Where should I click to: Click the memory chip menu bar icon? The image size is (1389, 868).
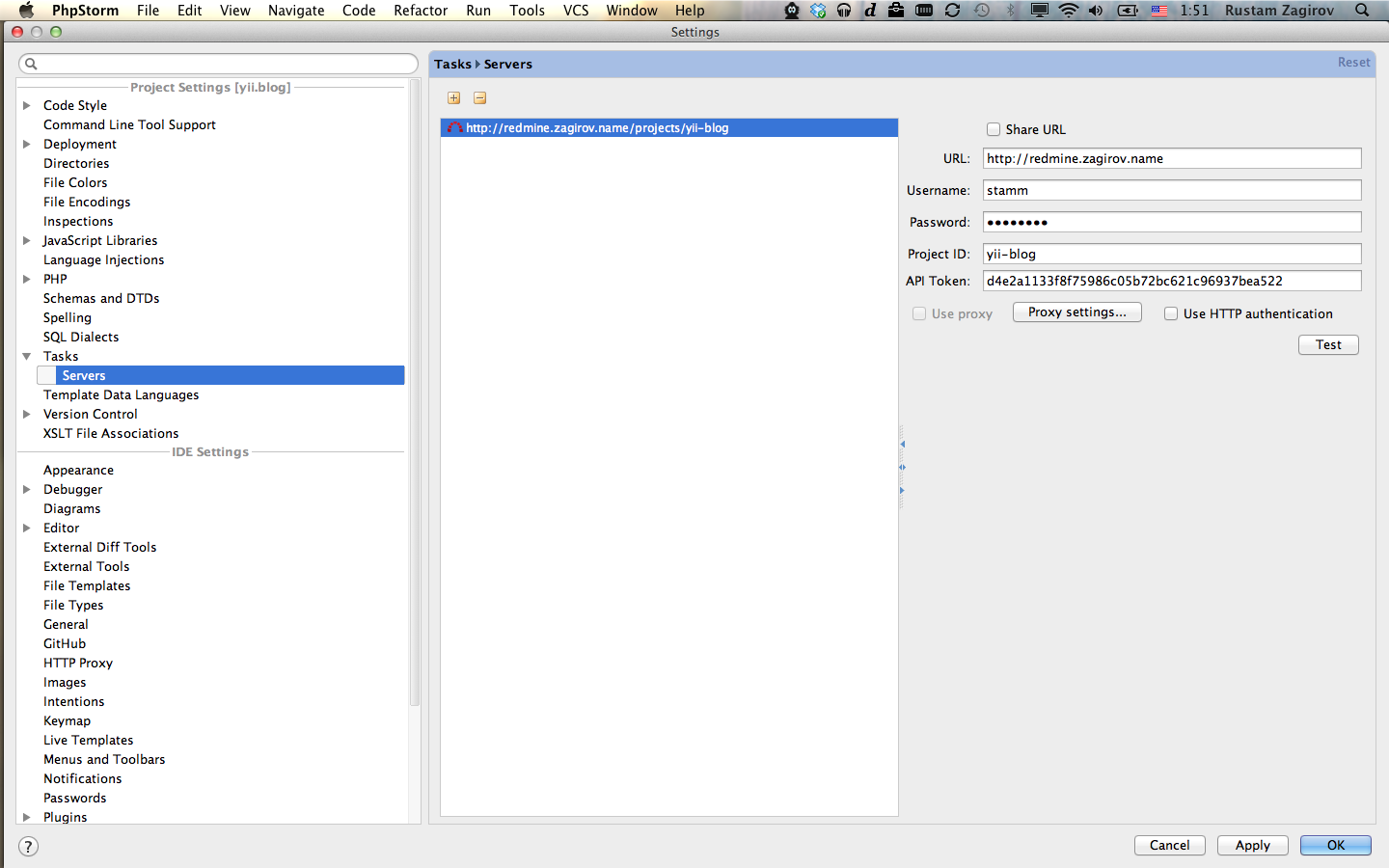924,11
